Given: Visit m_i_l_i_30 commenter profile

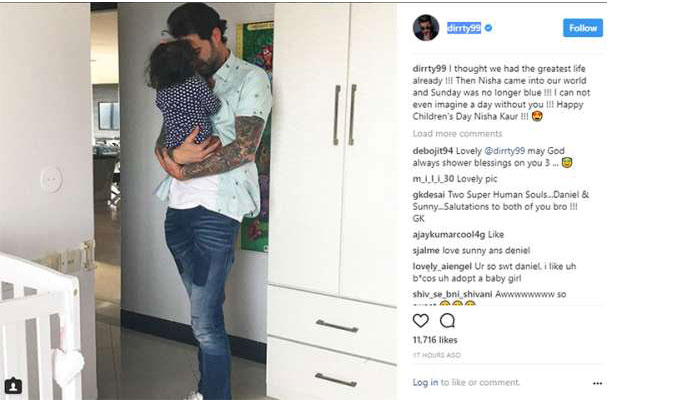Looking at the screenshot, I should [x=433, y=179].
